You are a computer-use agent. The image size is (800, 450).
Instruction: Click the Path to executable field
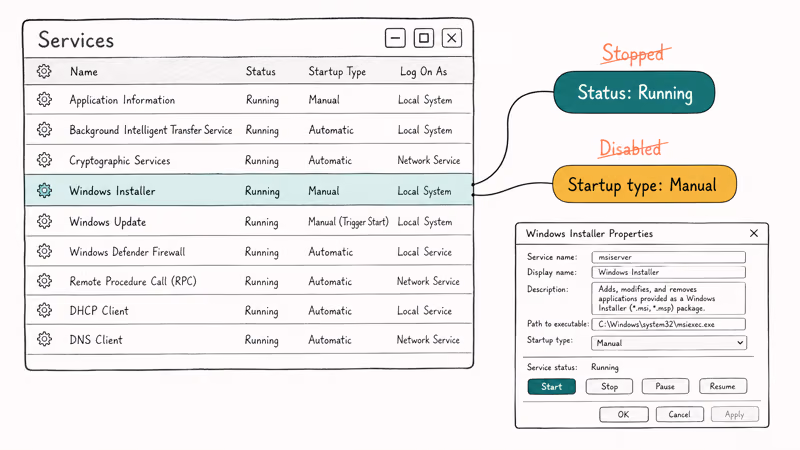coord(668,325)
